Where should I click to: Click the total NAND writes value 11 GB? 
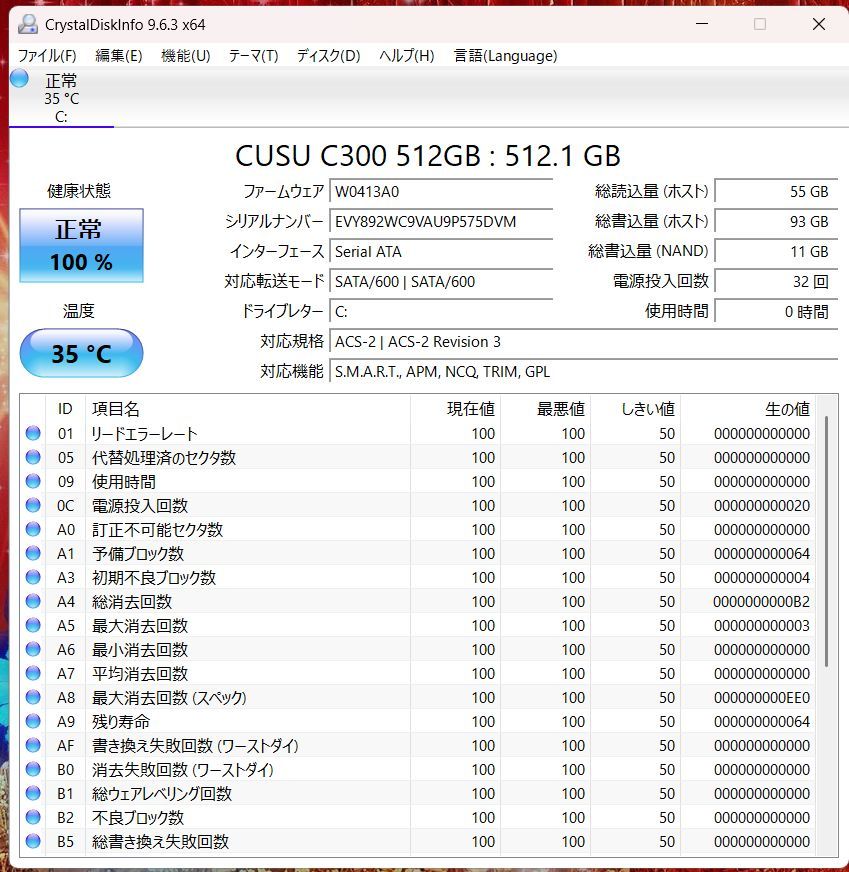[x=776, y=252]
